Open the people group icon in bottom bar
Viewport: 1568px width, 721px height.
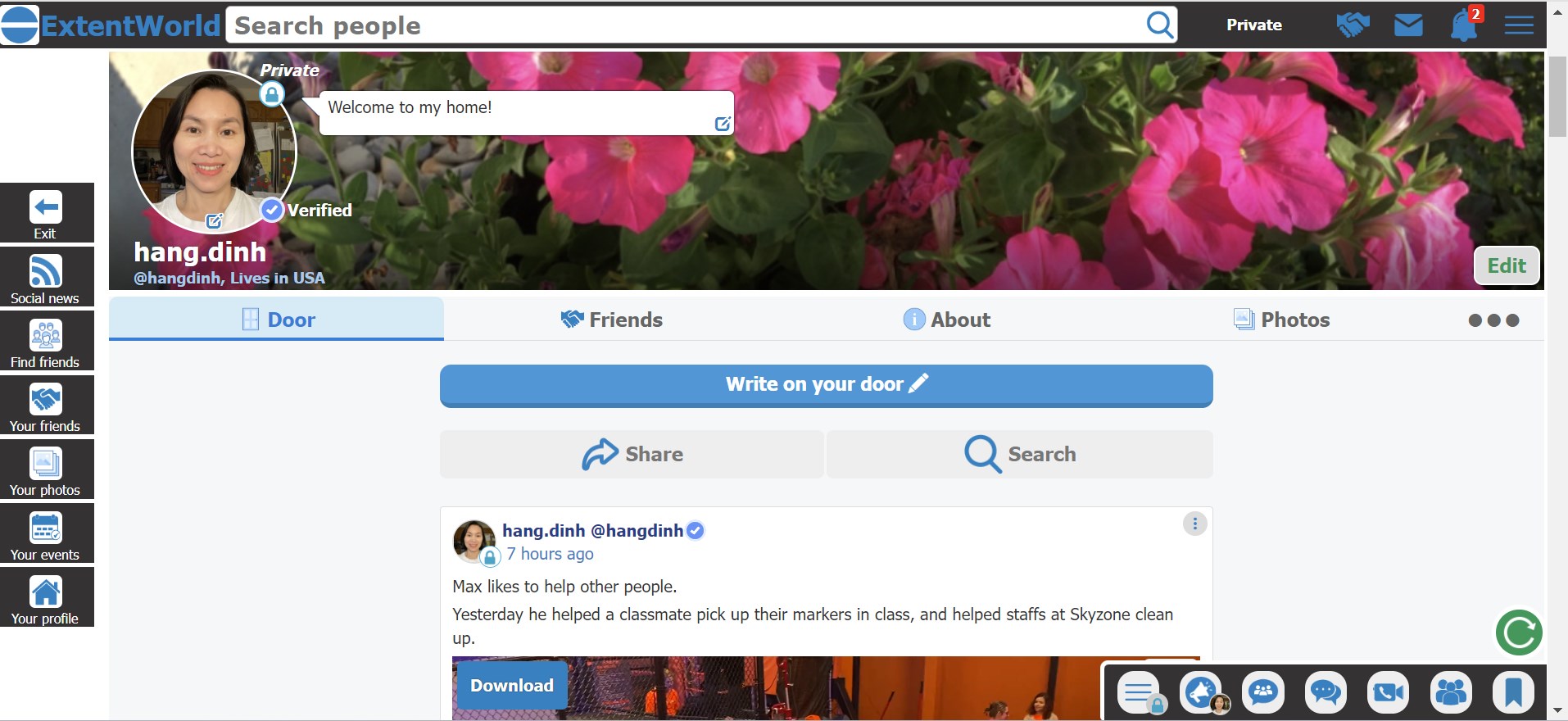tap(1451, 693)
